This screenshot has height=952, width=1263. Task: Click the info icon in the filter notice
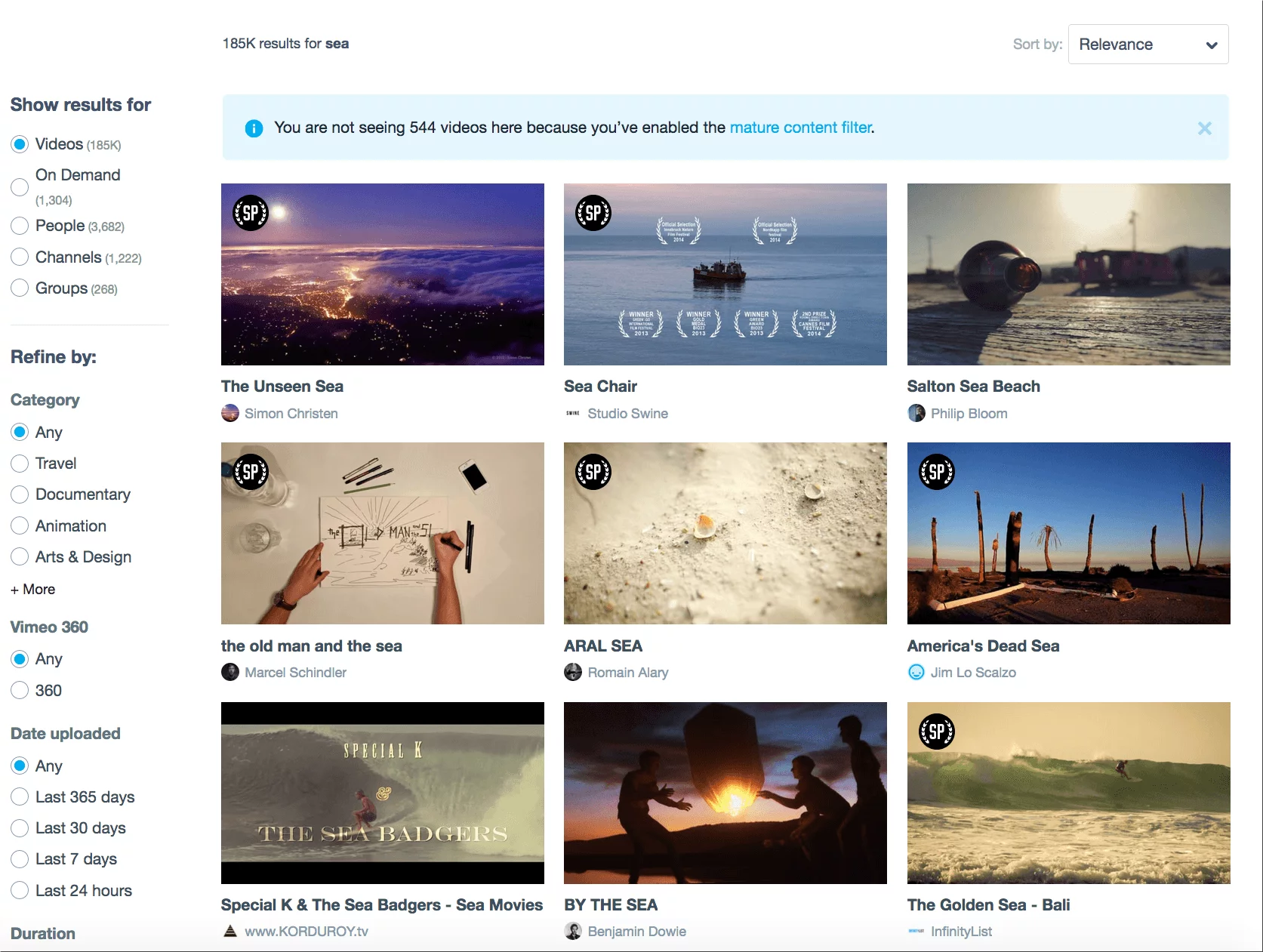[x=254, y=128]
